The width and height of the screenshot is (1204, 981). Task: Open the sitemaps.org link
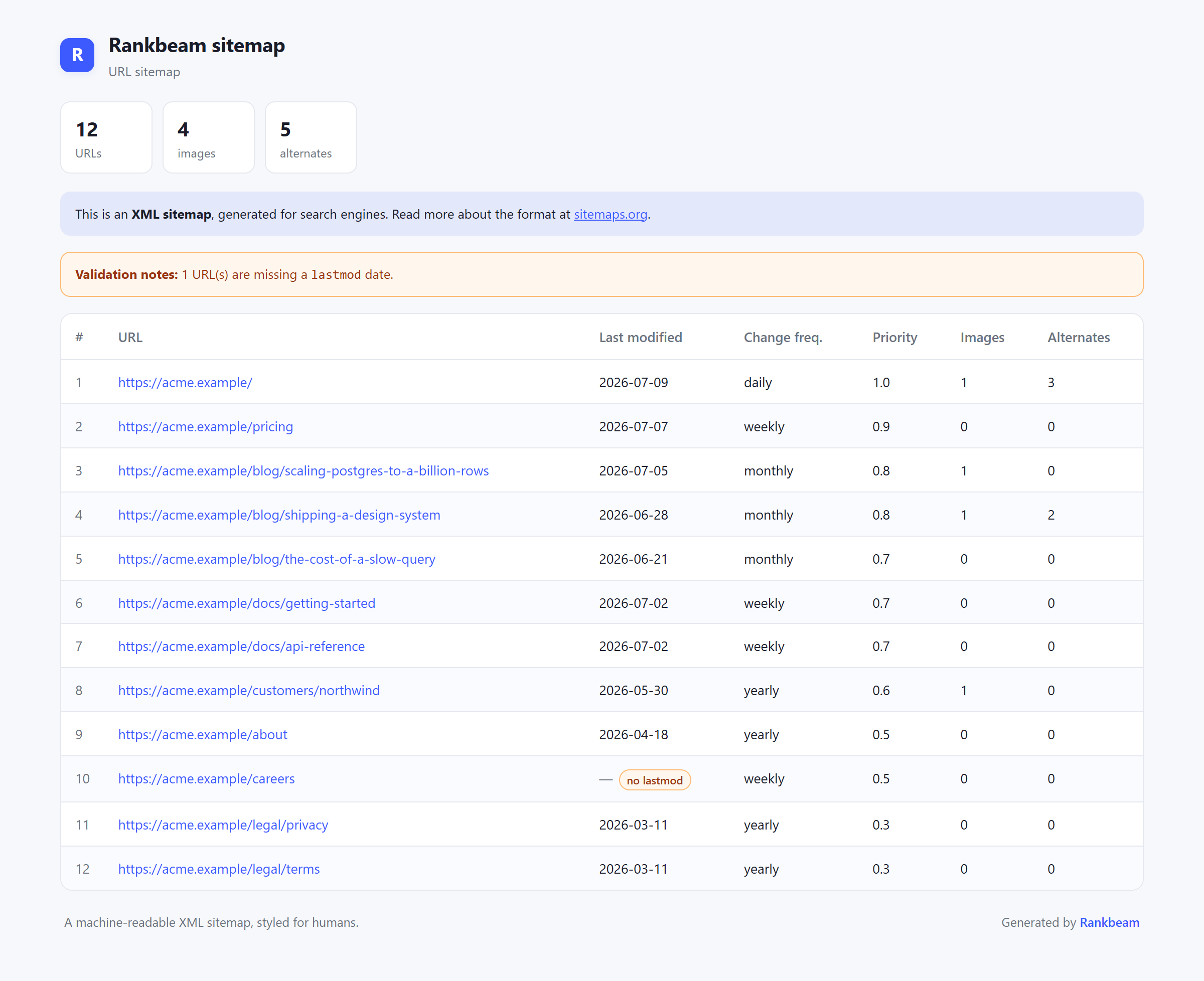click(x=610, y=214)
